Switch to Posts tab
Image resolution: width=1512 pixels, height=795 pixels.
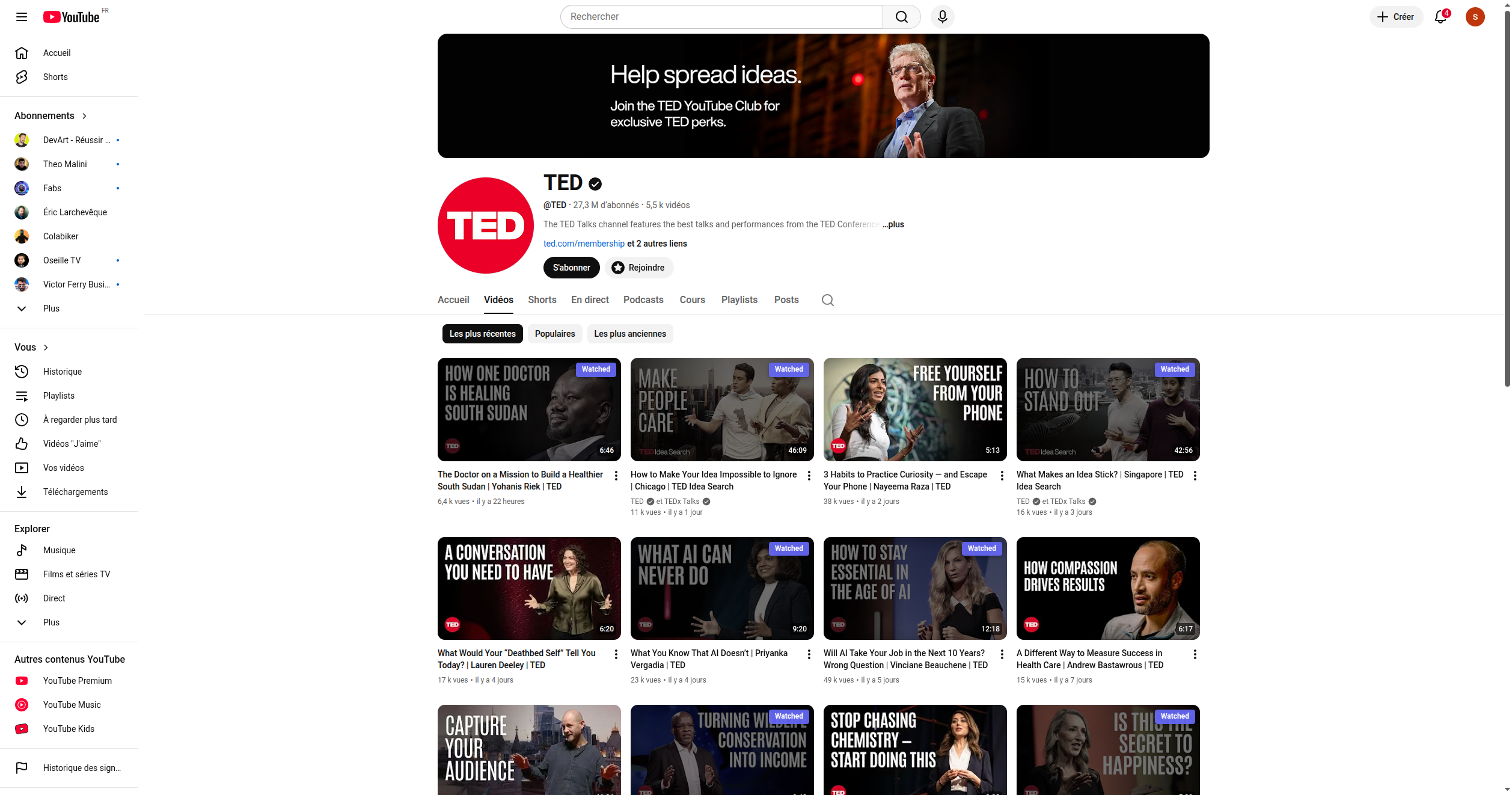(786, 299)
